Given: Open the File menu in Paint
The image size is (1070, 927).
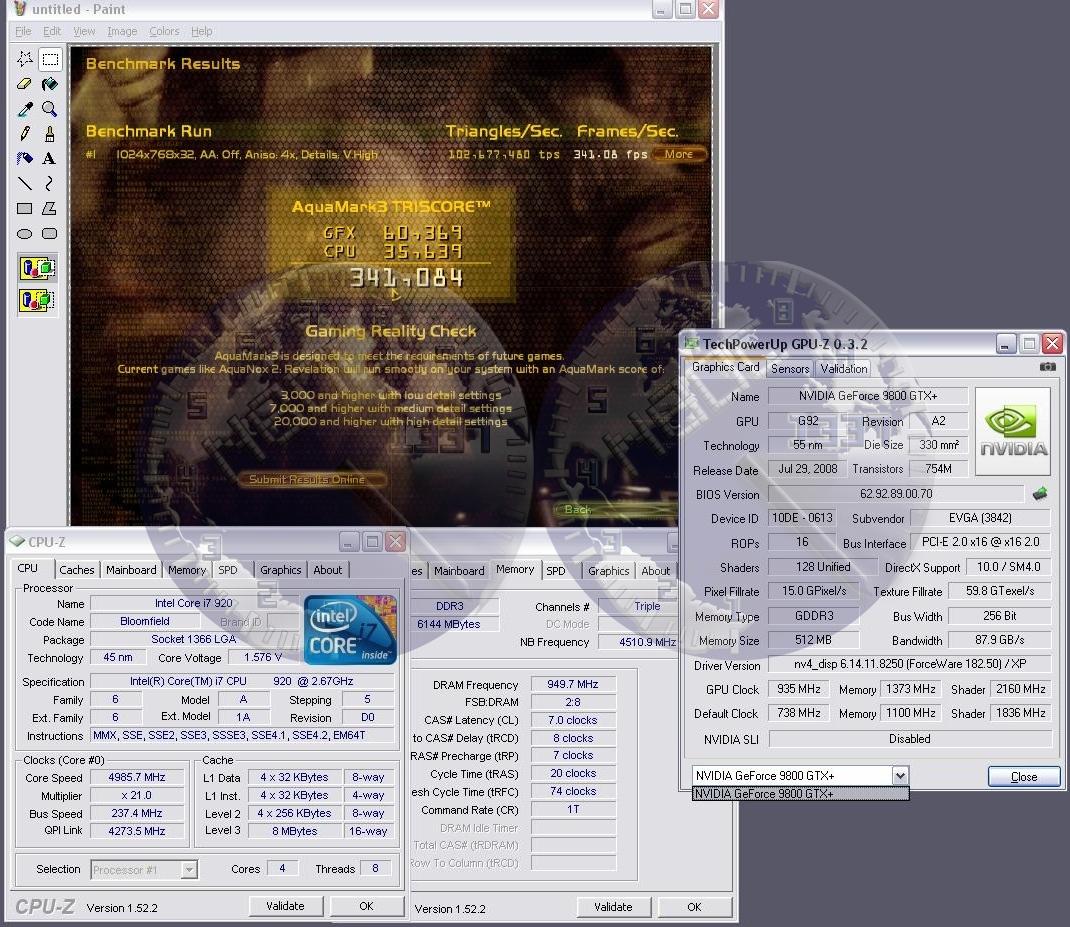Looking at the screenshot, I should pos(23,31).
